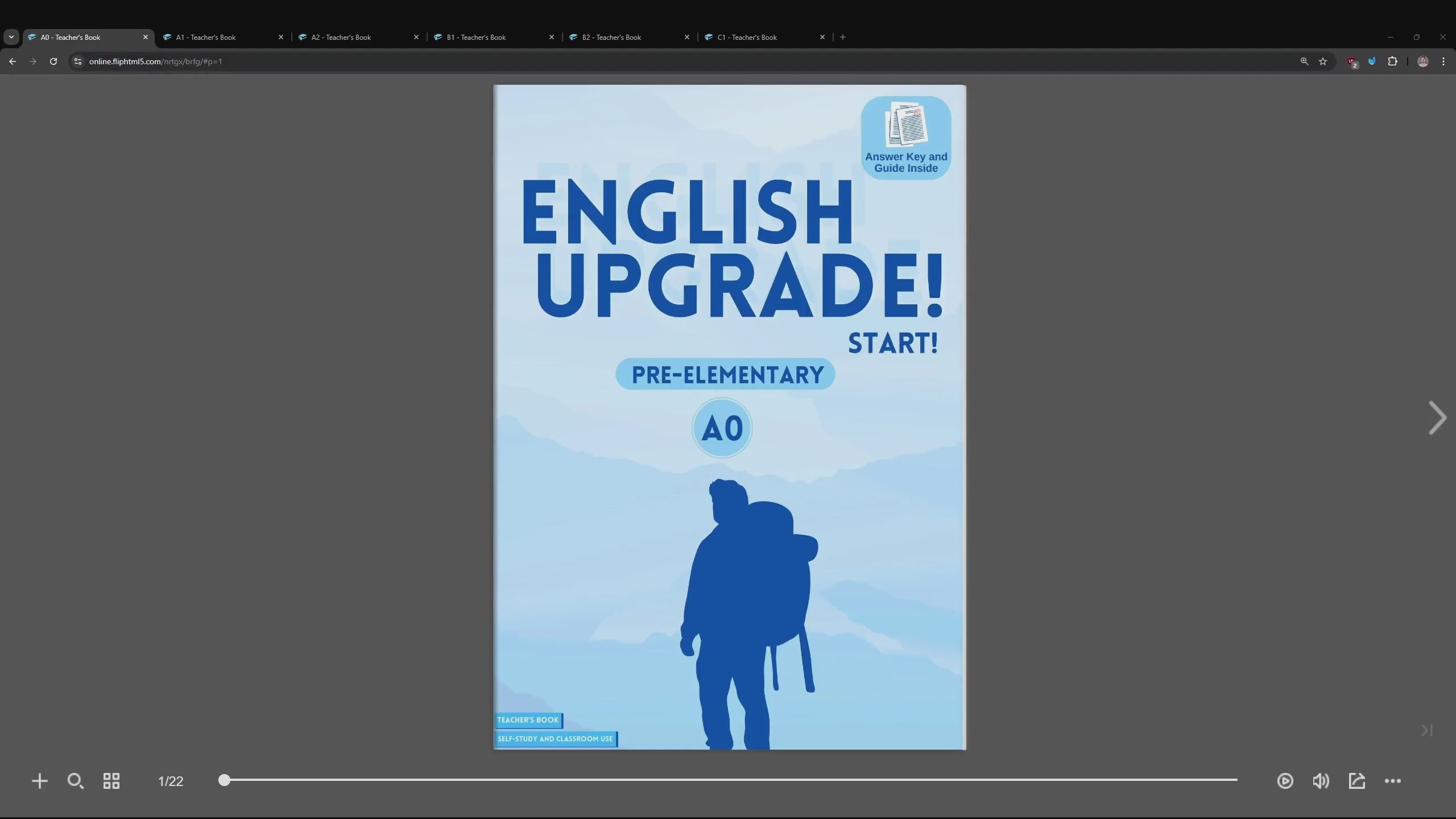The width and height of the screenshot is (1456, 819).
Task: Expand the tab search dropdown
Action: 11,38
